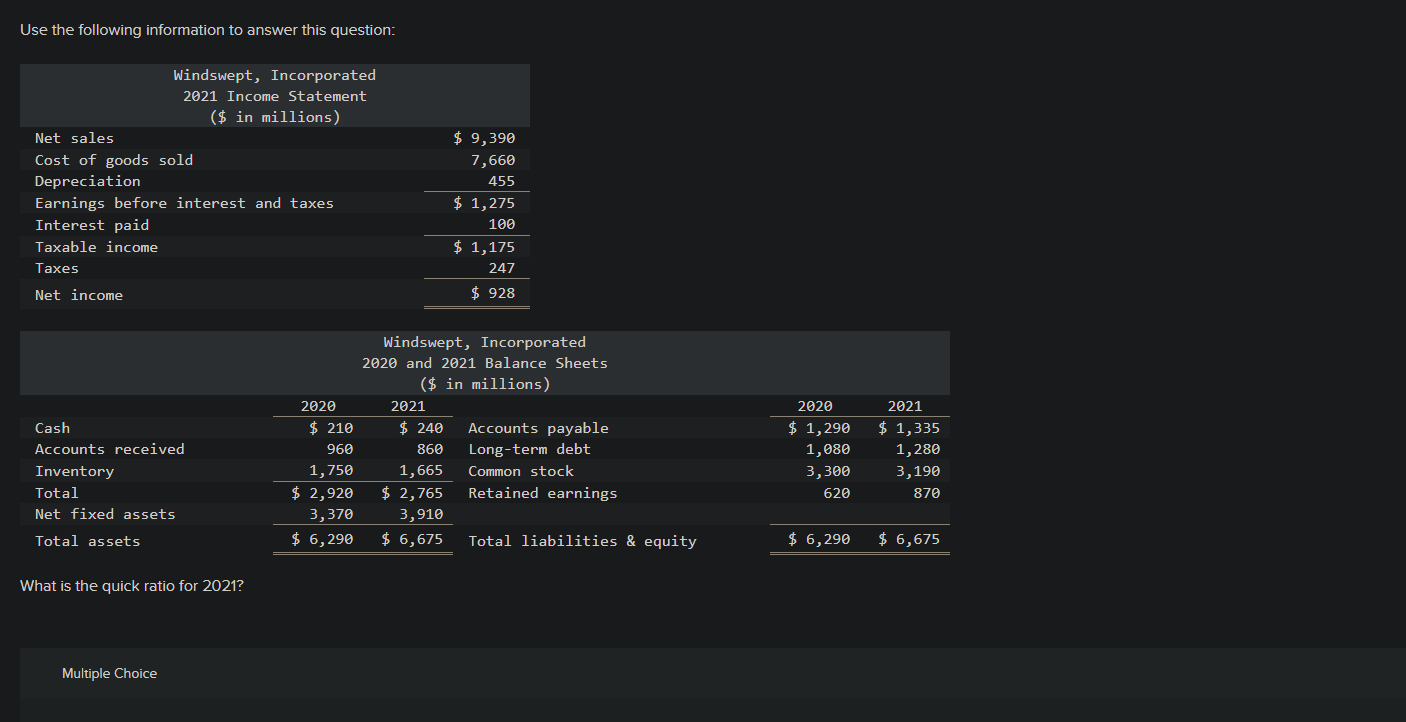Viewport: 1406px width, 722px height.
Task: Click 'Earnings before interest and taxes' label
Action: tap(184, 203)
